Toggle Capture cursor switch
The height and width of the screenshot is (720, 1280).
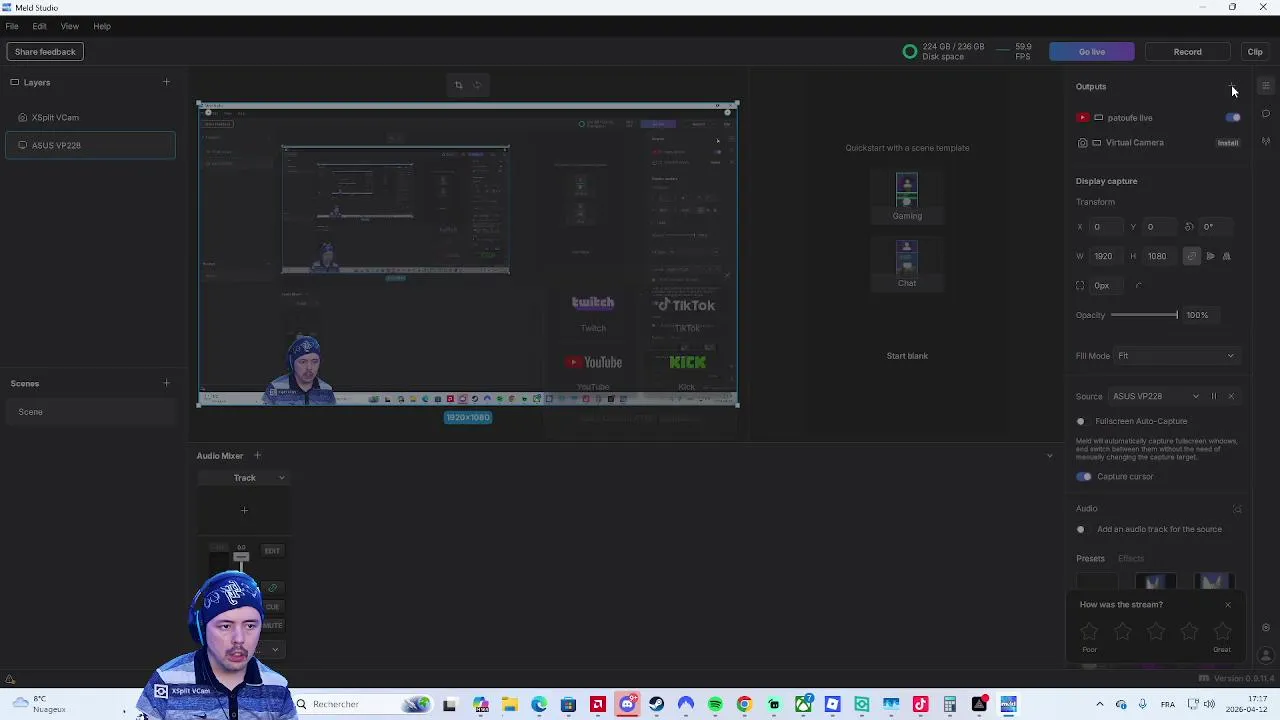(1084, 477)
